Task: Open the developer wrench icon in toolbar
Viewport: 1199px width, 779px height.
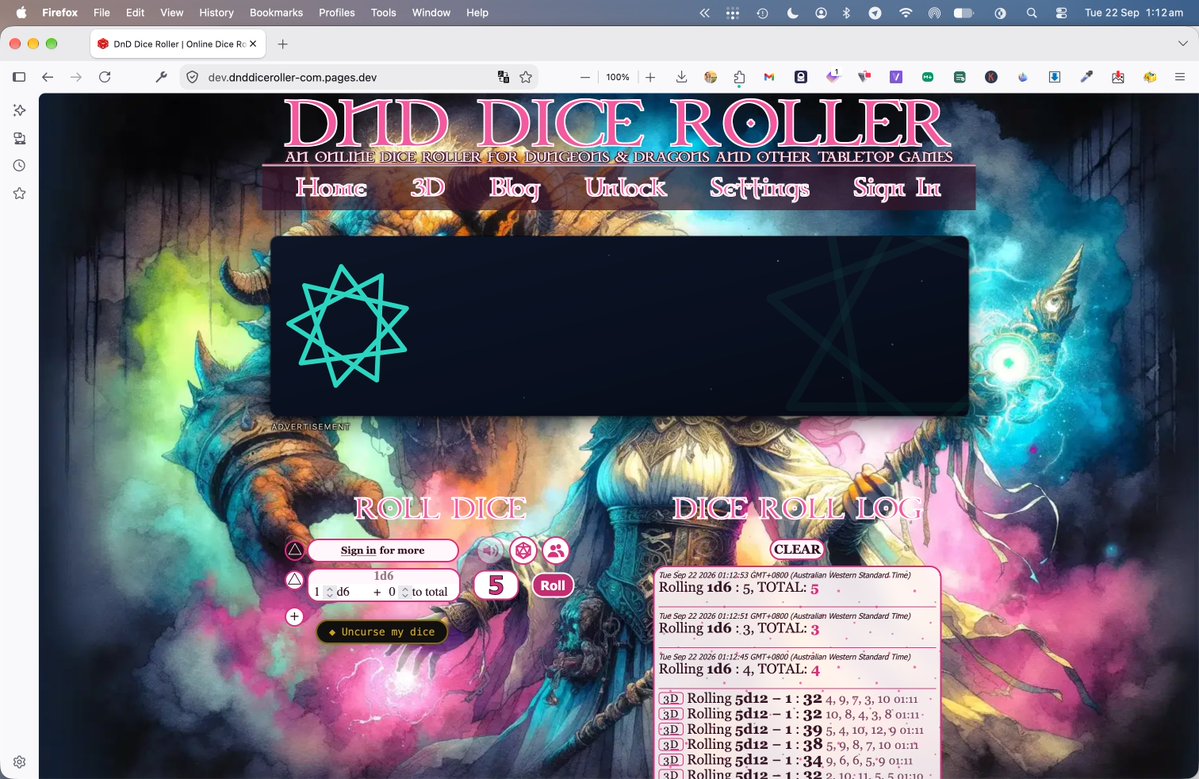Action: pyautogui.click(x=161, y=77)
